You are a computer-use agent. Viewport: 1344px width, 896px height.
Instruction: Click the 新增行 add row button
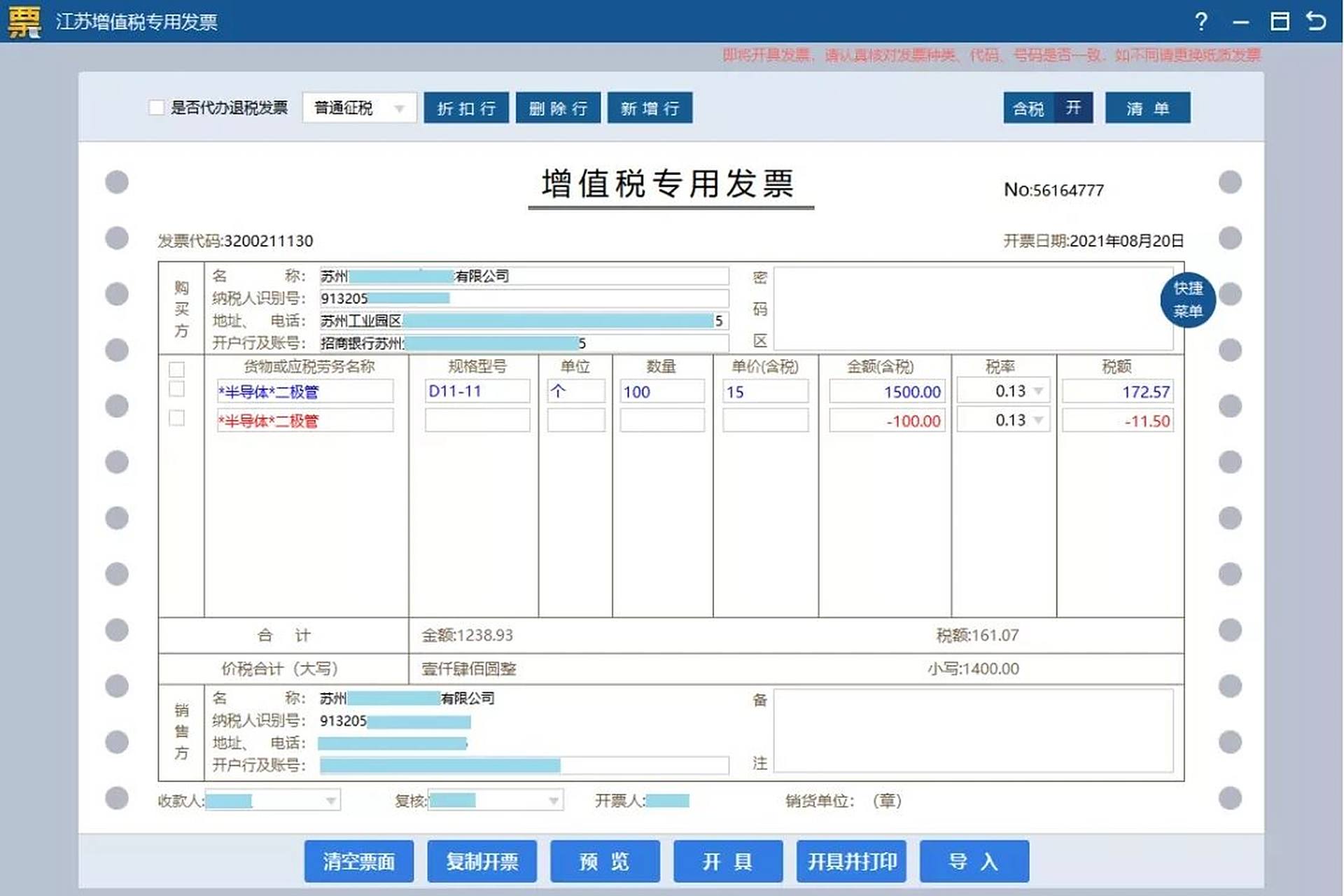(650, 107)
